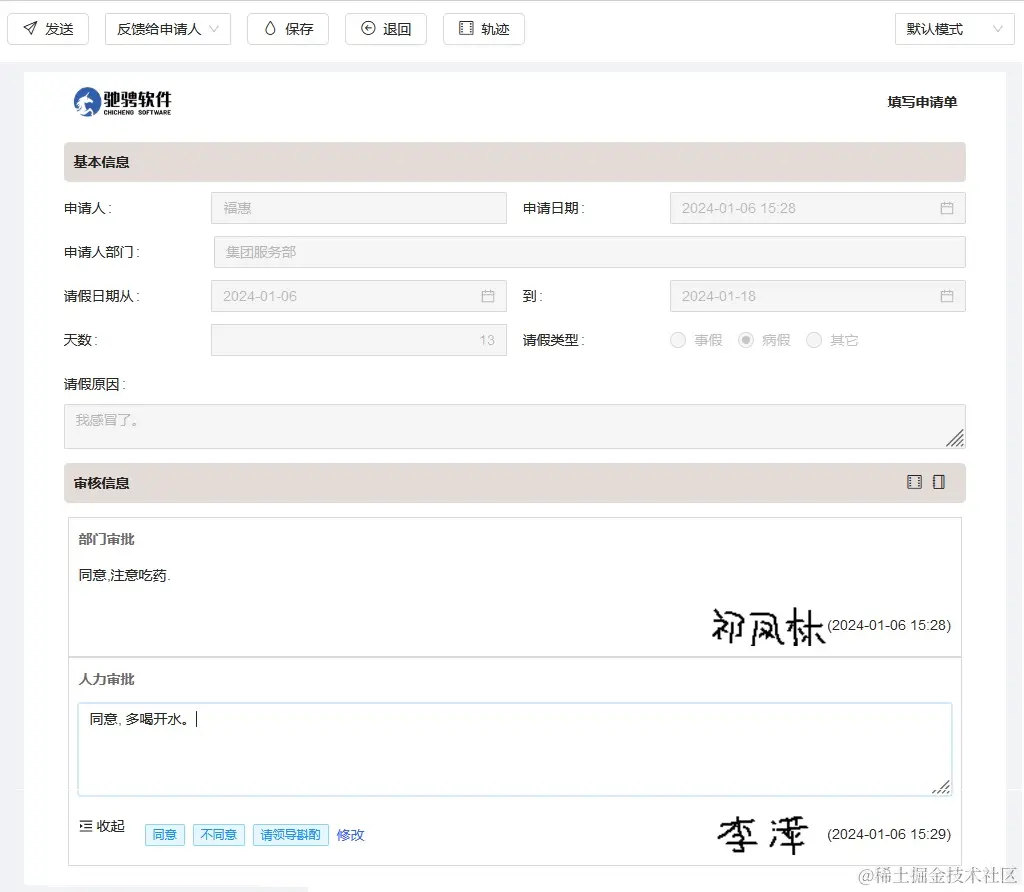Click the 请假日期从 field 2024-01-06
Screen dimensions: 1024x892
coord(359,296)
